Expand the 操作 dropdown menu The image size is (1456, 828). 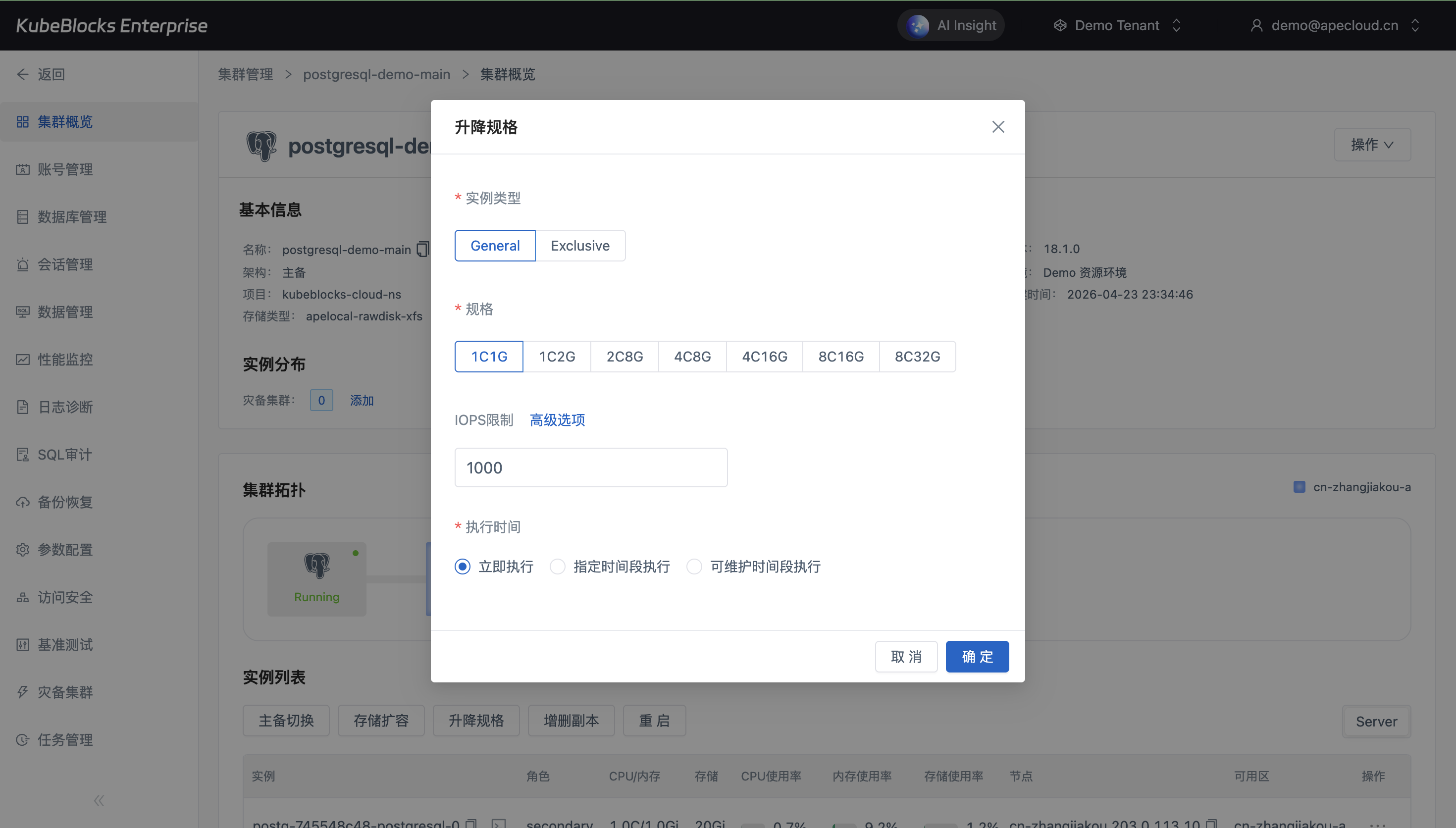tap(1372, 145)
